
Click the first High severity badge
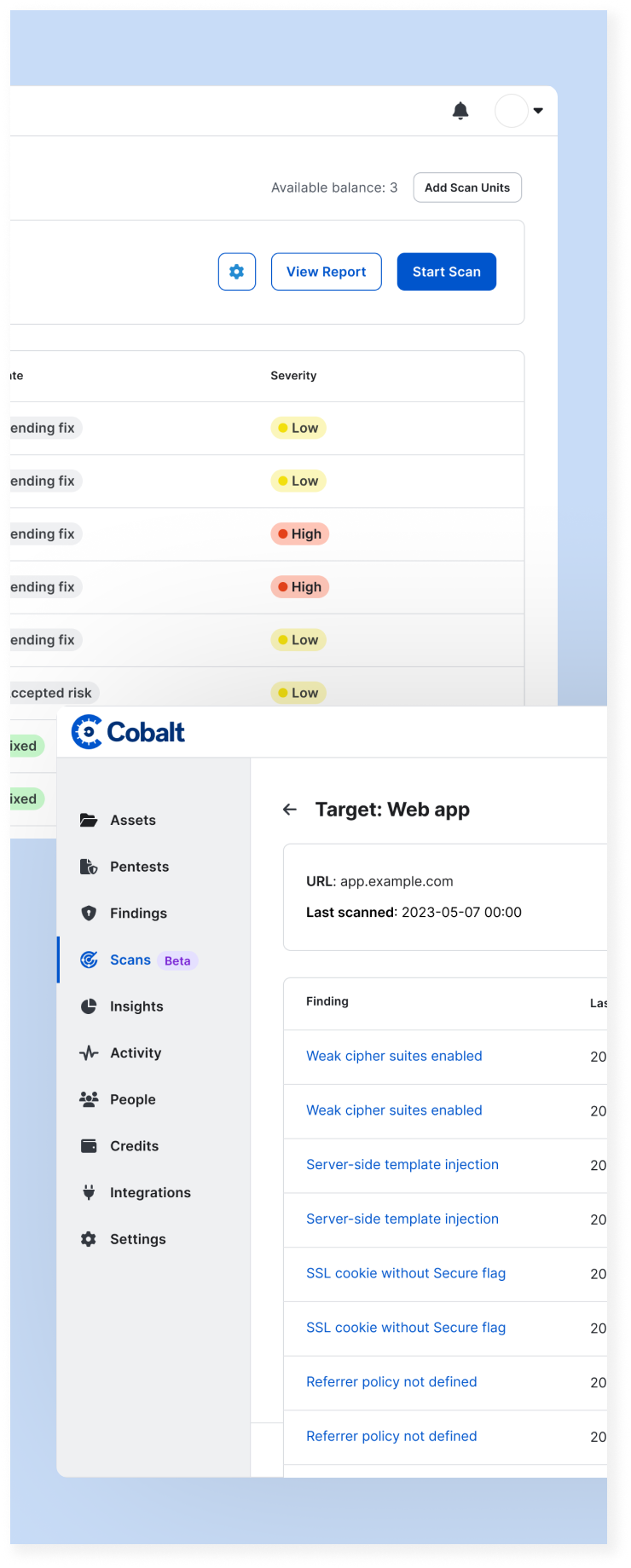coord(300,534)
